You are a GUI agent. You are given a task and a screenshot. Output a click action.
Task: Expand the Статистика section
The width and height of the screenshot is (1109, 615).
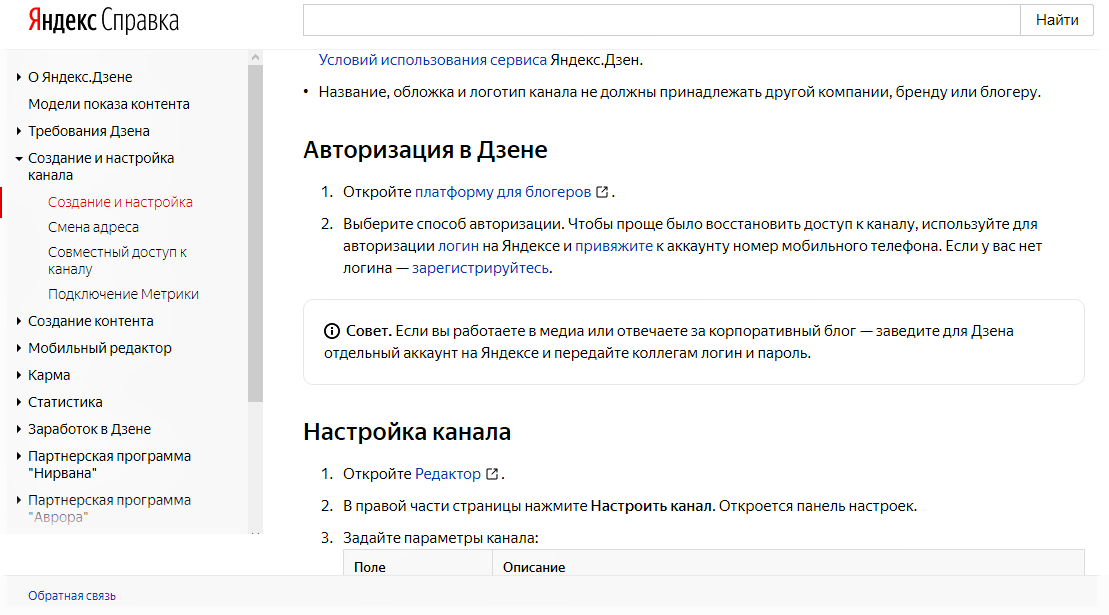tap(19, 402)
